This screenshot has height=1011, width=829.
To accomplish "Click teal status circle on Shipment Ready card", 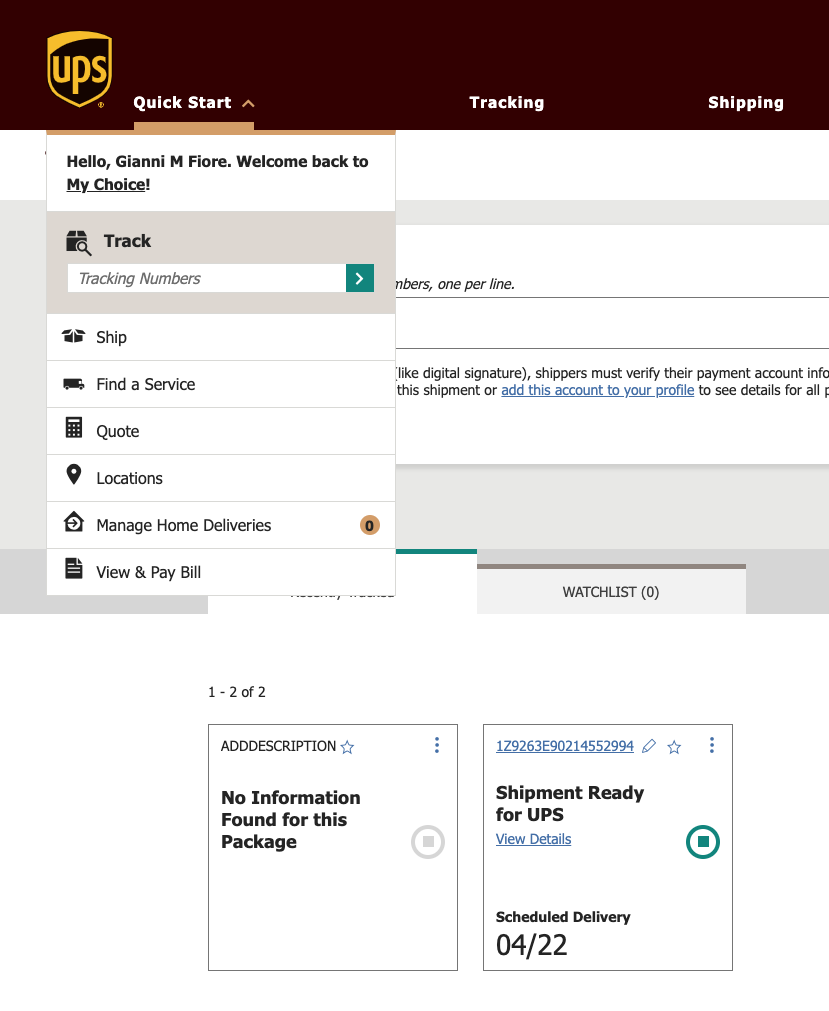I will [x=703, y=841].
